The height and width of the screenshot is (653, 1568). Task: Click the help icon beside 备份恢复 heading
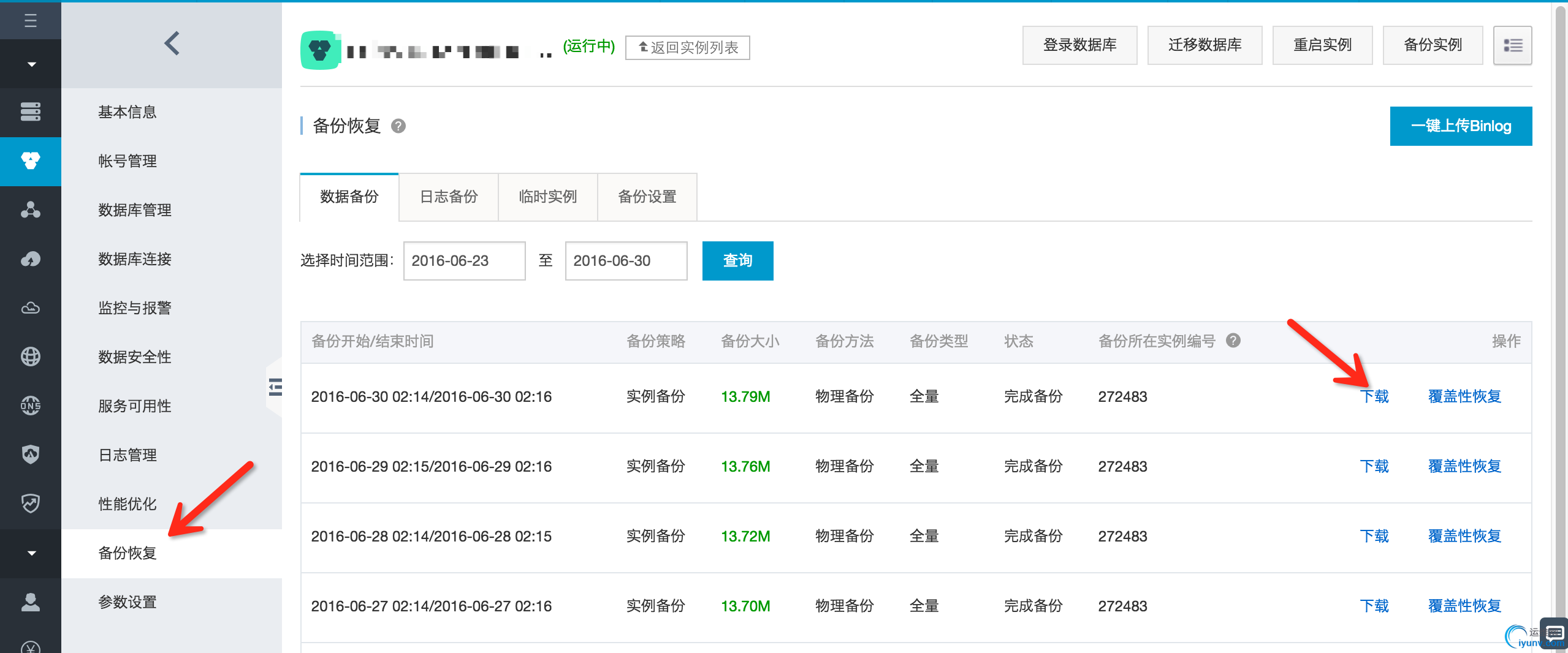click(x=398, y=126)
